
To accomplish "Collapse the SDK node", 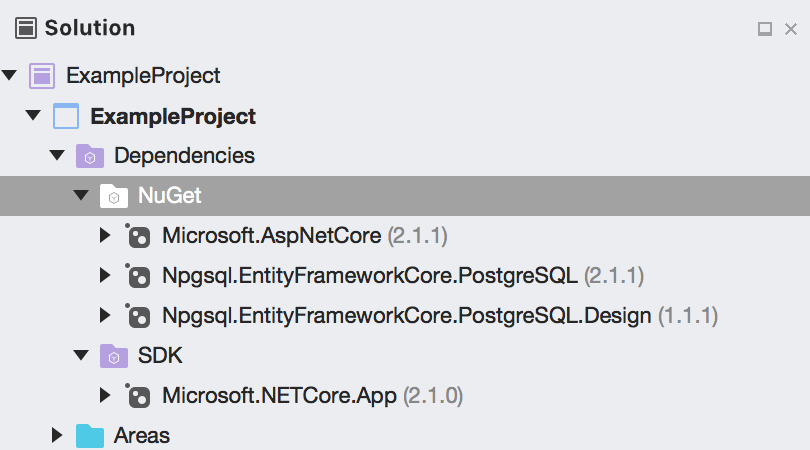I will pyautogui.click(x=81, y=355).
